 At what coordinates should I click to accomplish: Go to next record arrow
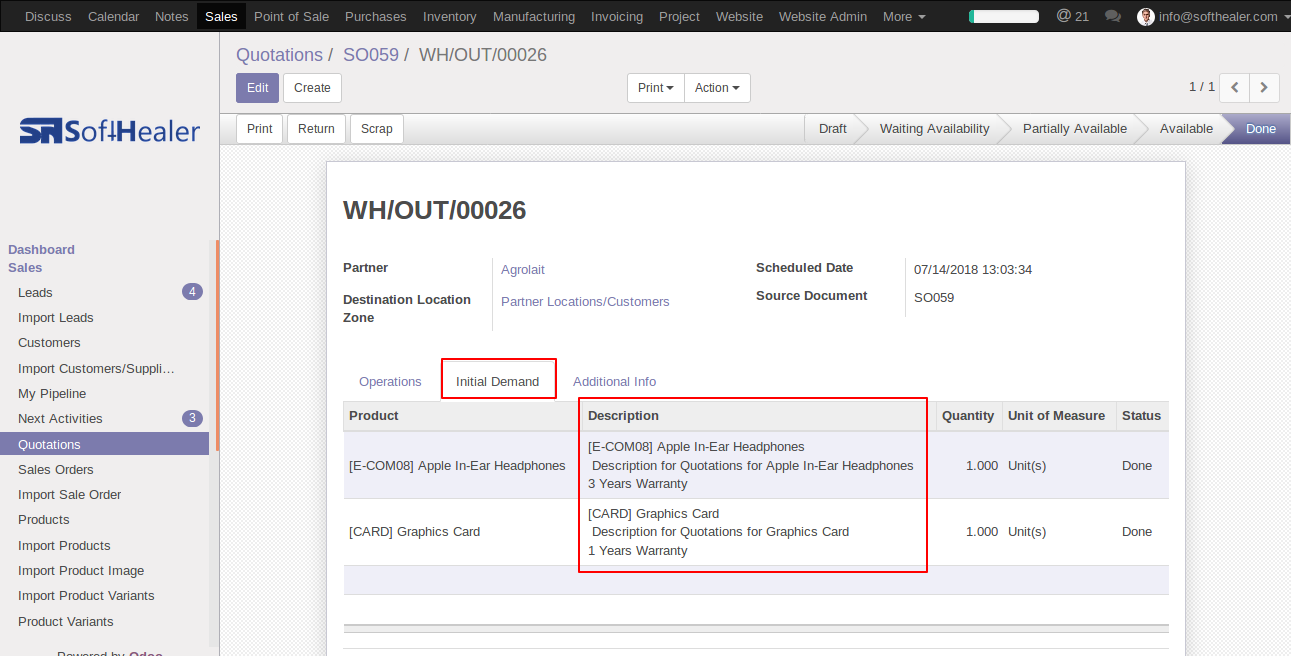pyautogui.click(x=1264, y=88)
